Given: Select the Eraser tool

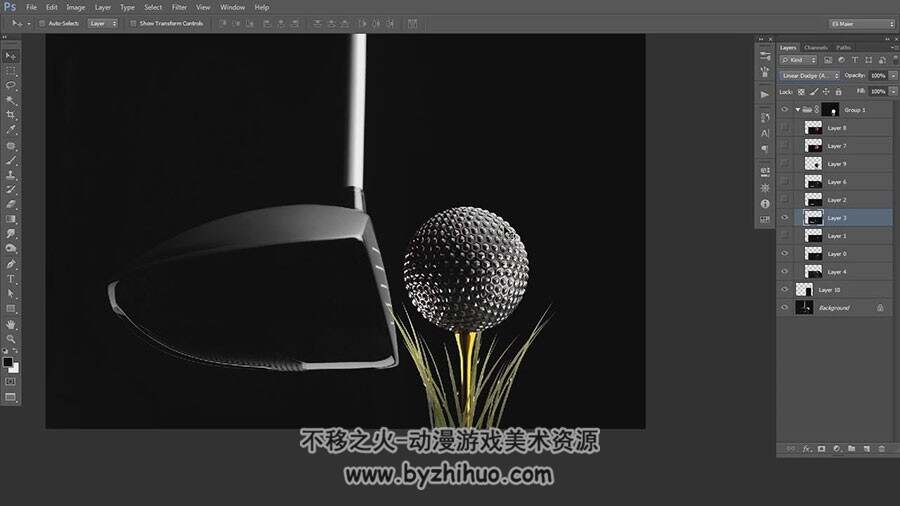Looking at the screenshot, I should [x=11, y=205].
